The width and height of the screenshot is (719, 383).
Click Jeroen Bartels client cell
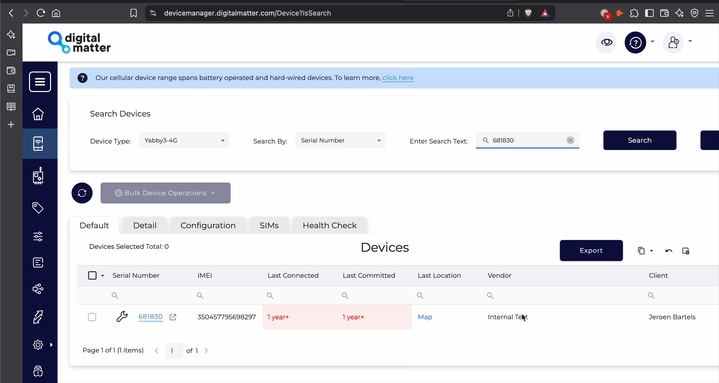click(x=672, y=317)
